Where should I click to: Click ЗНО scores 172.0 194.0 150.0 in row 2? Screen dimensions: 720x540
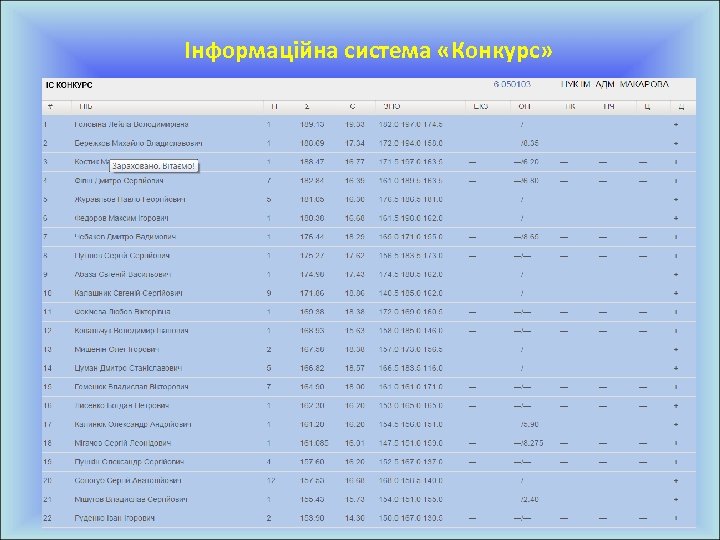pyautogui.click(x=411, y=143)
